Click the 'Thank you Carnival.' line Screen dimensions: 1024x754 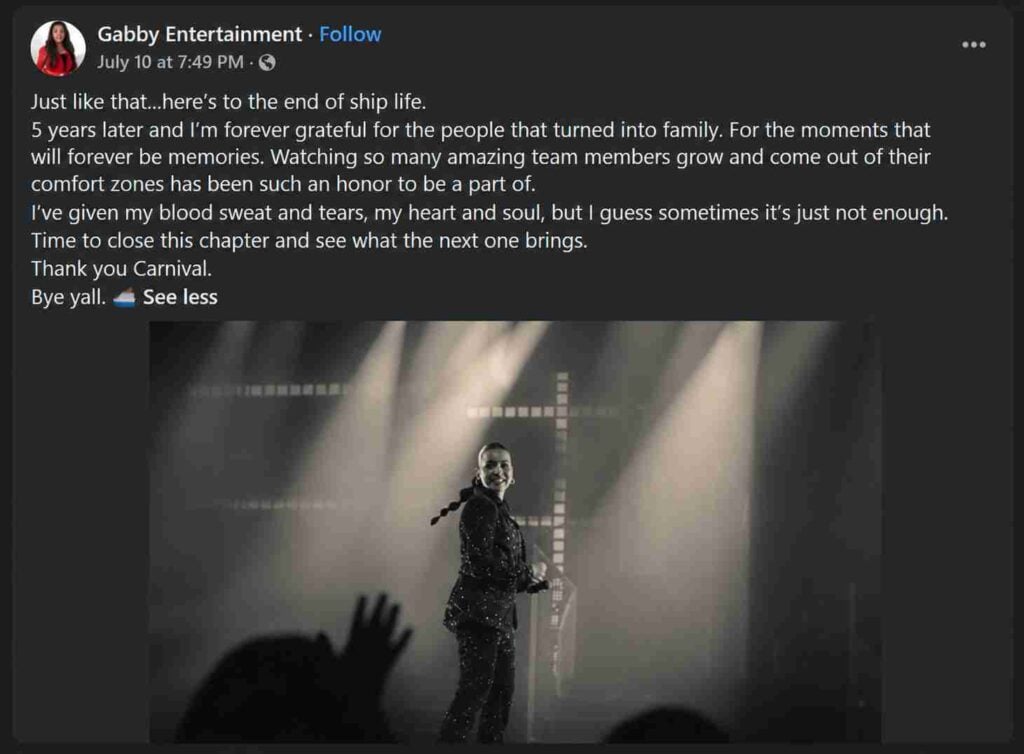[121, 268]
